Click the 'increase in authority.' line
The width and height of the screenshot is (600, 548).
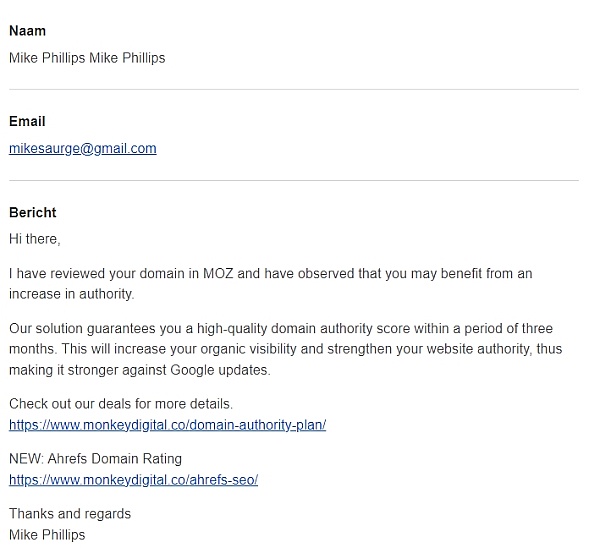coord(72,294)
